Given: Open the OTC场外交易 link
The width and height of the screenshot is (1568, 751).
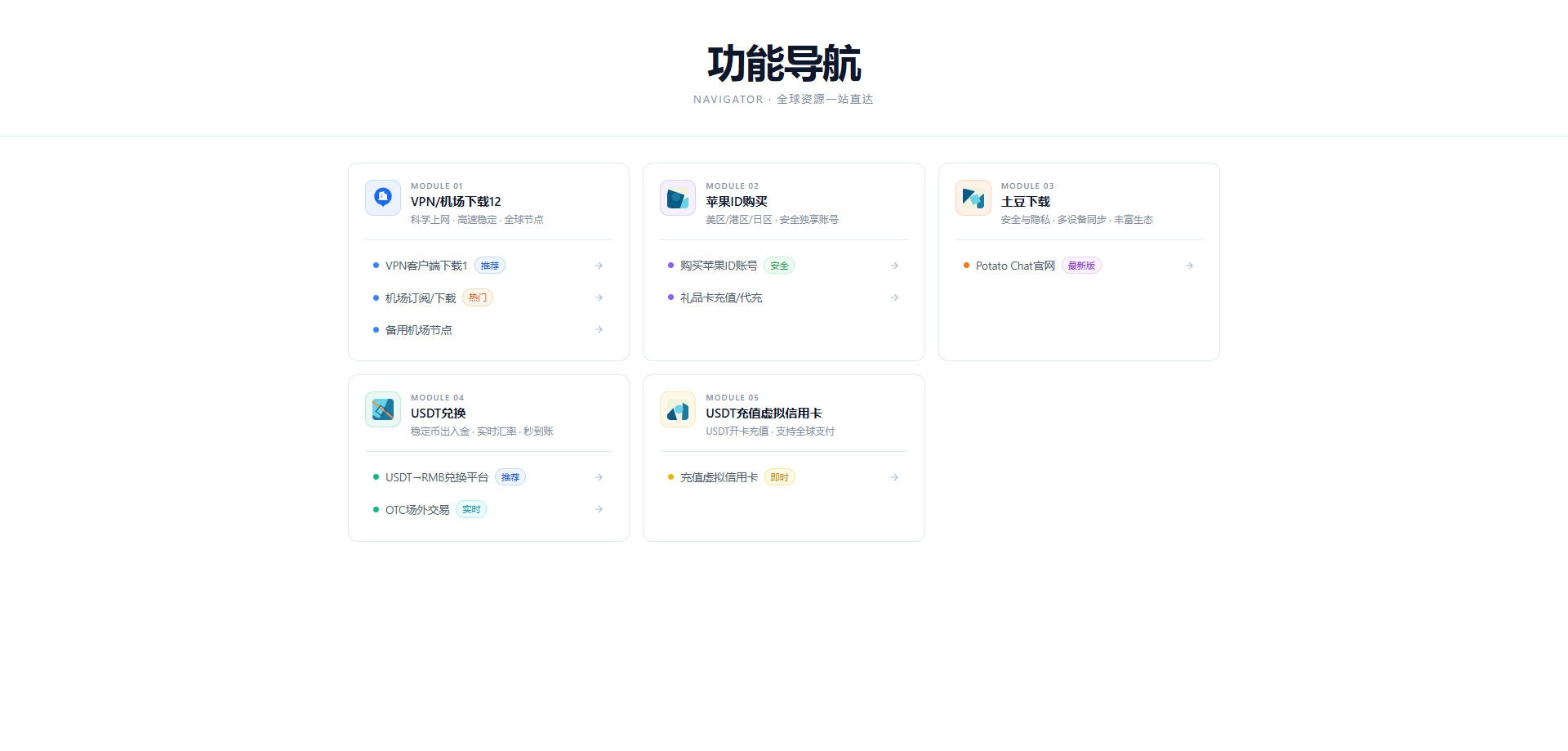Looking at the screenshot, I should [x=488, y=509].
